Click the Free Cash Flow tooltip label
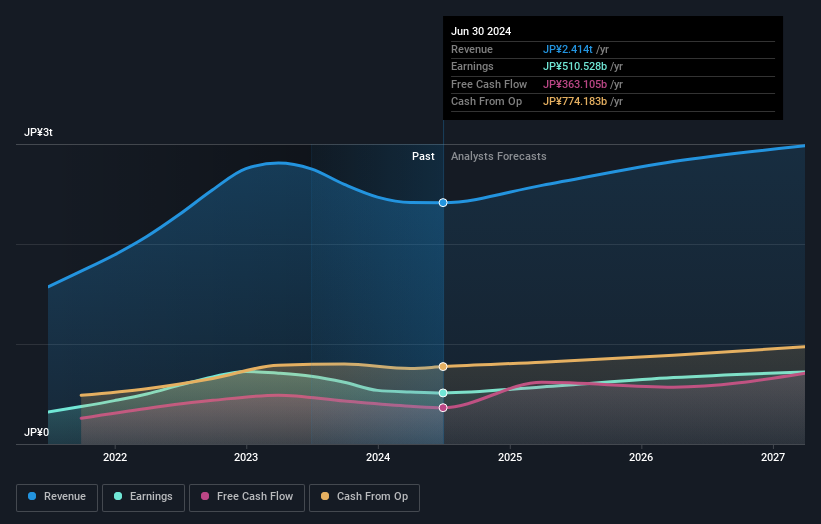The height and width of the screenshot is (524, 821). tap(489, 84)
